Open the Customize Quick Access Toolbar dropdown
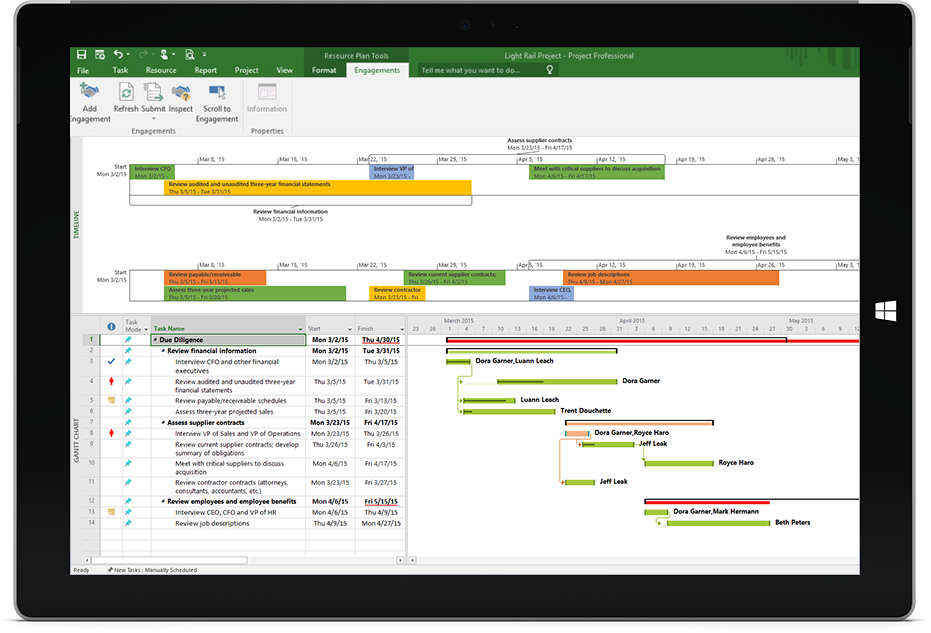This screenshot has width=931, height=633. [x=204, y=55]
